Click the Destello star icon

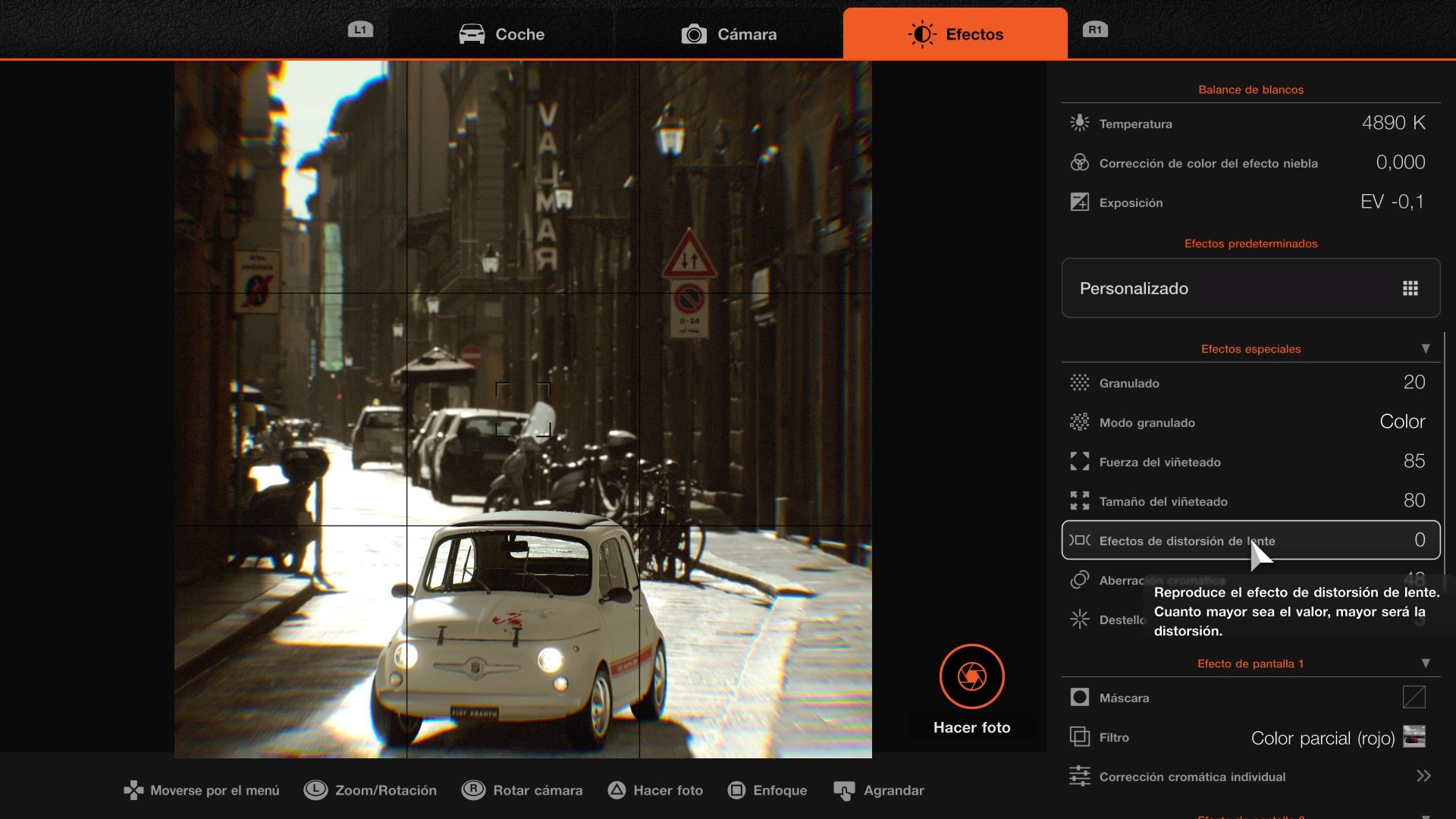(1079, 619)
